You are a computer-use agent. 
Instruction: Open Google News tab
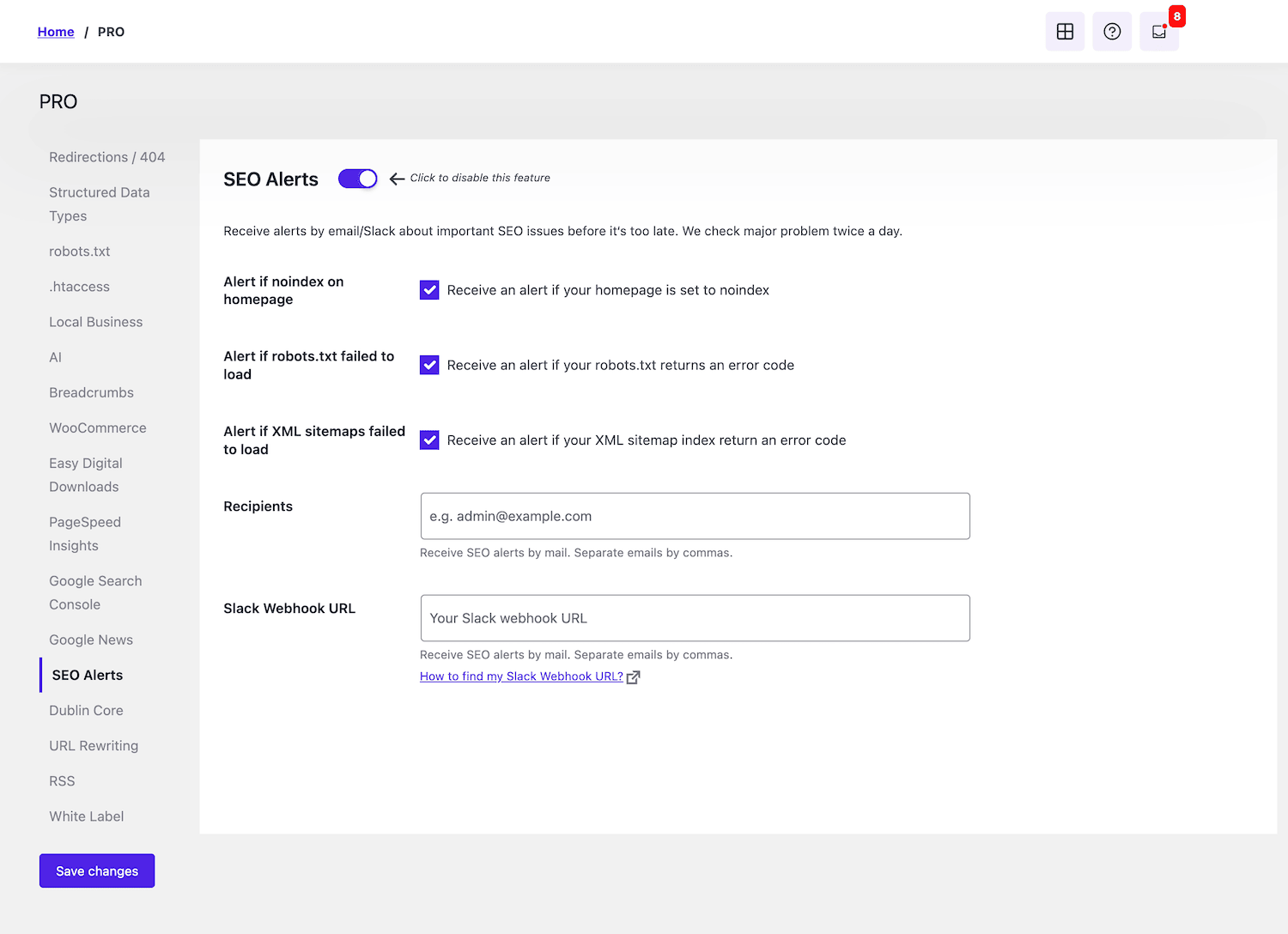(91, 640)
